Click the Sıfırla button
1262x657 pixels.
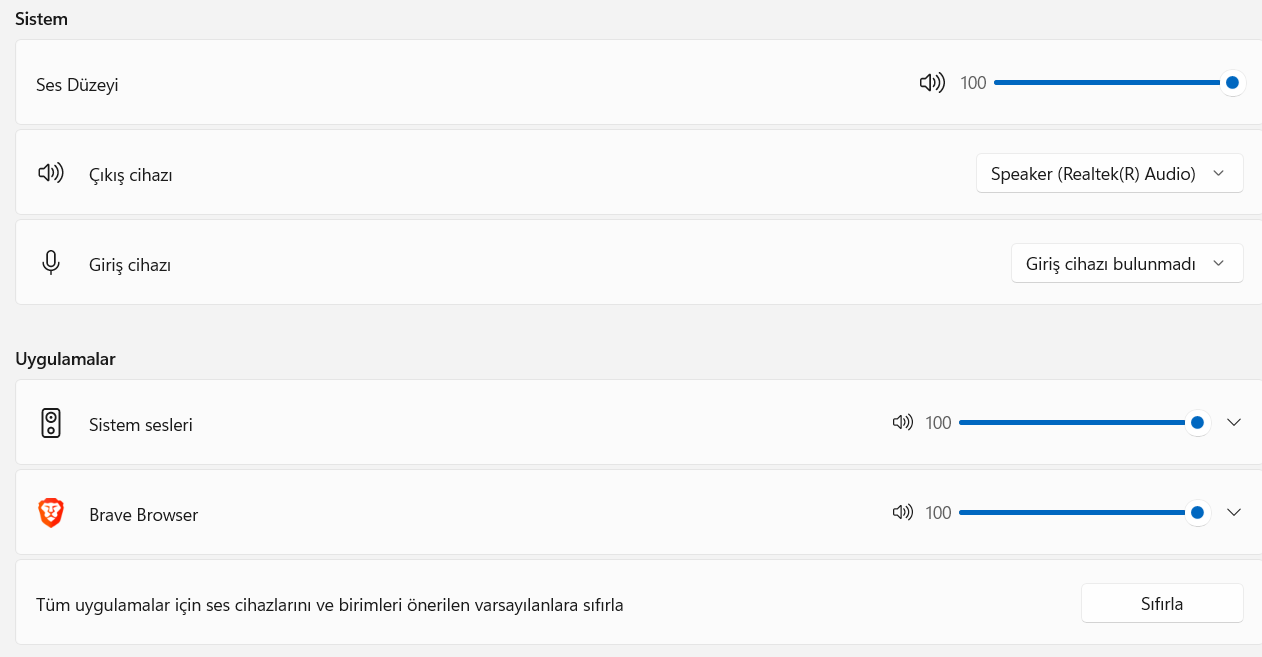(1162, 603)
